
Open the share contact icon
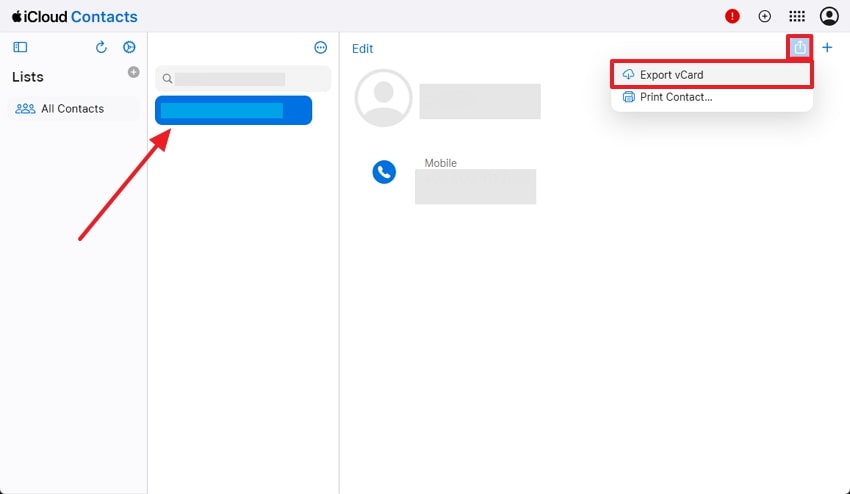[x=800, y=47]
